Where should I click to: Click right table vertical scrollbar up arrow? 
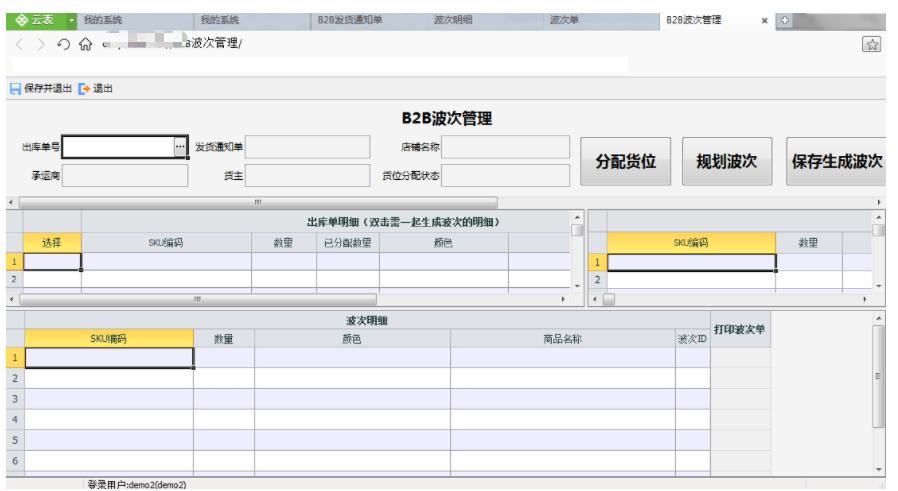[x=879, y=217]
